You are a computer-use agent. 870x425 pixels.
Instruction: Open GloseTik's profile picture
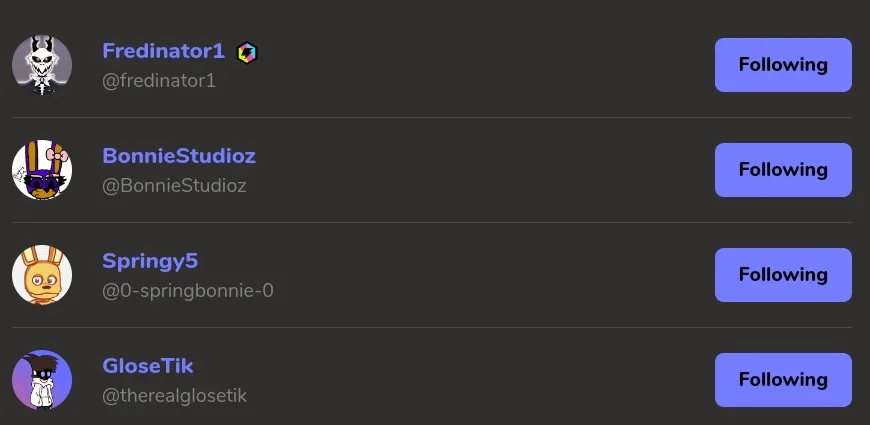click(x=42, y=380)
